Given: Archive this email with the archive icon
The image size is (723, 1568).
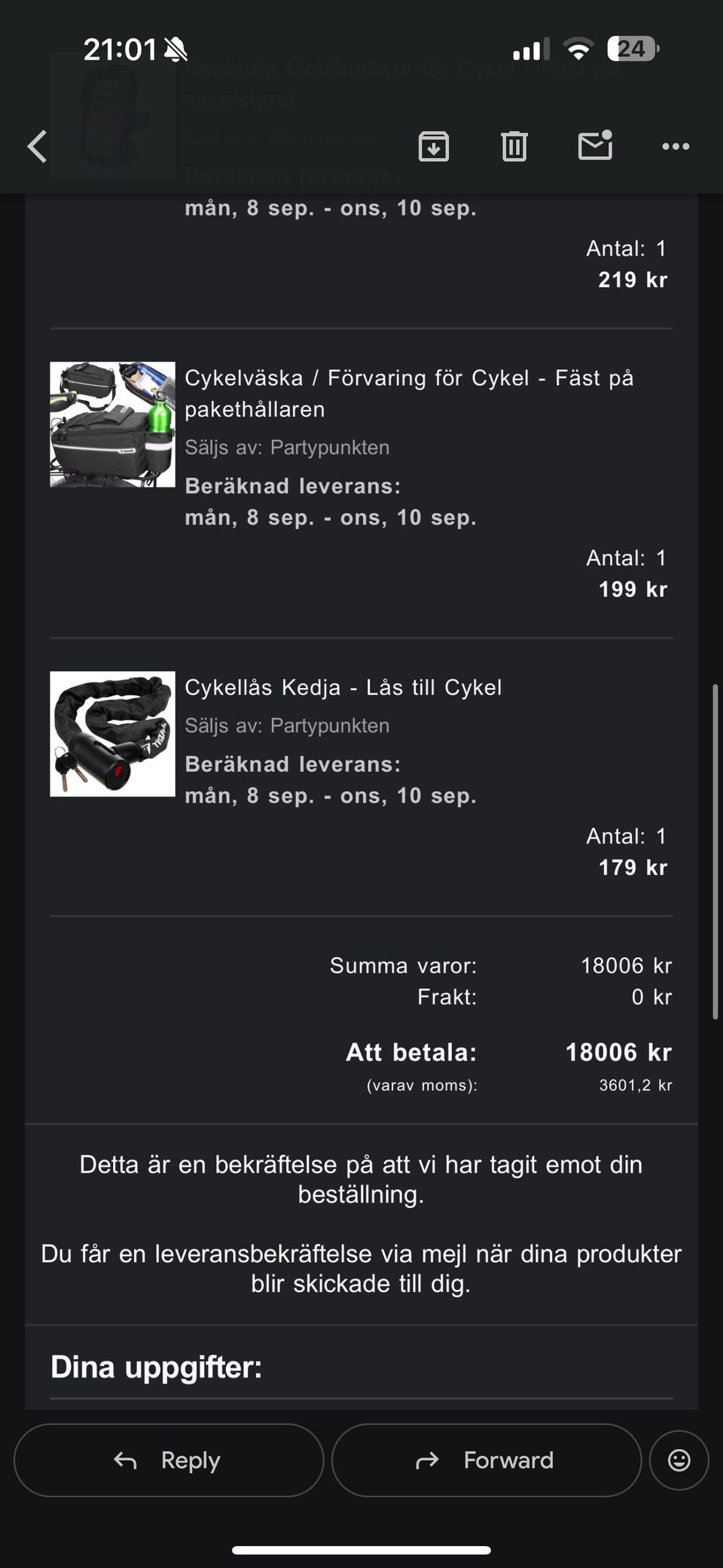Looking at the screenshot, I should [434, 146].
